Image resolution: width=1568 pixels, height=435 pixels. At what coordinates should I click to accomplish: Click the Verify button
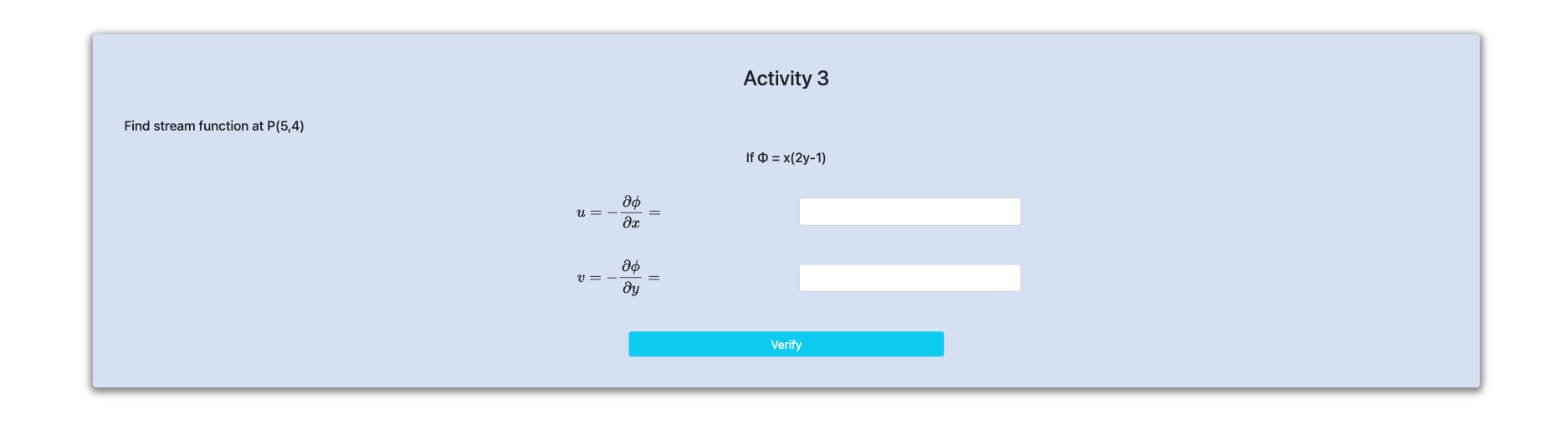(x=786, y=345)
